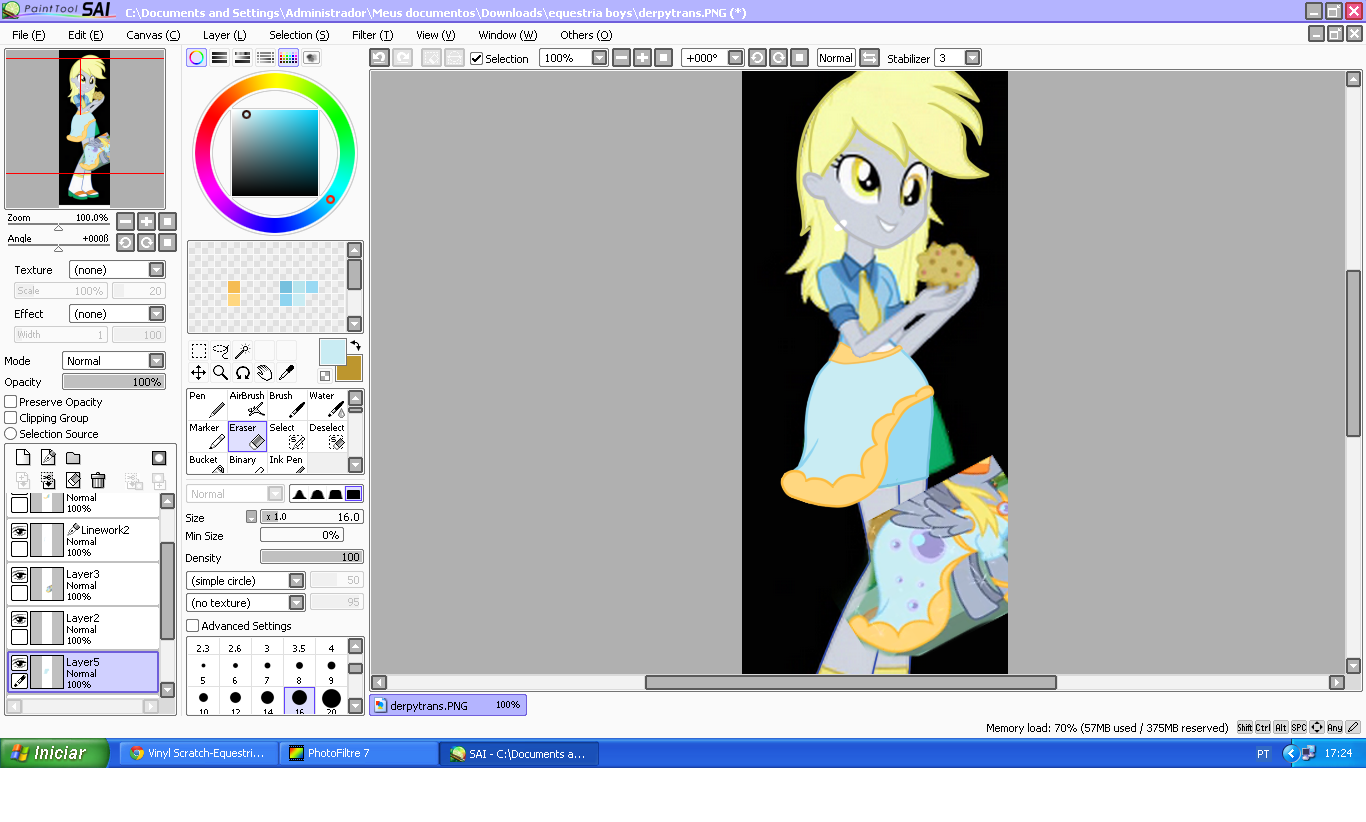Open the Canvas menu
1366x822 pixels.
[153, 35]
